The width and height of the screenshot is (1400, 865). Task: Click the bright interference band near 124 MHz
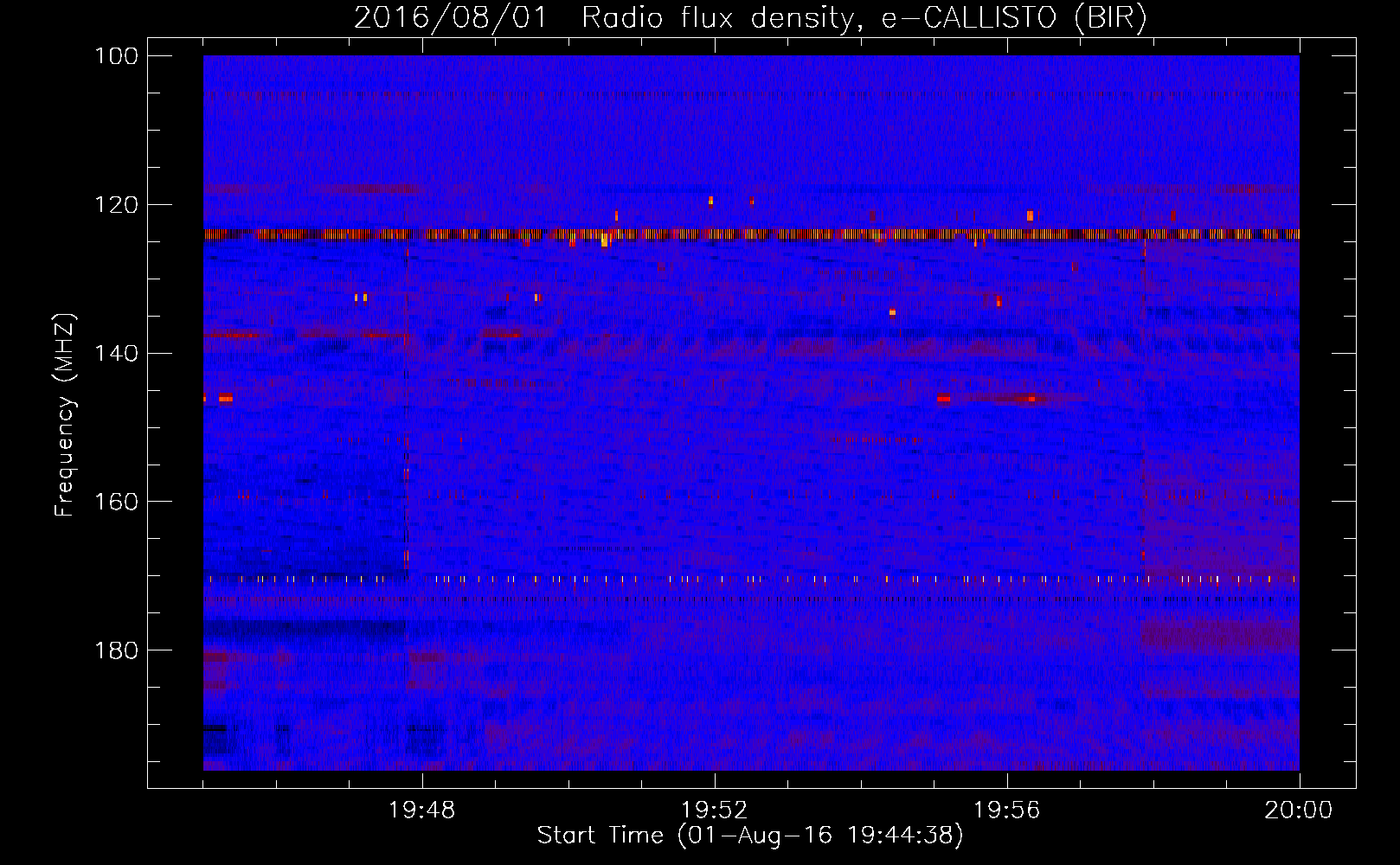pos(751,234)
